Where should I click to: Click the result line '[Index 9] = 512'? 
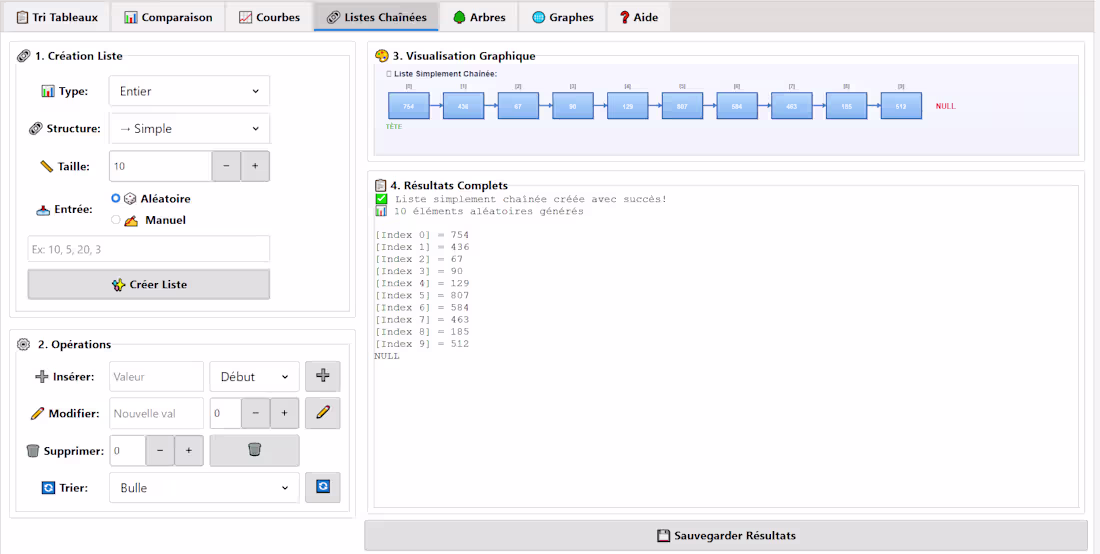click(x=422, y=344)
